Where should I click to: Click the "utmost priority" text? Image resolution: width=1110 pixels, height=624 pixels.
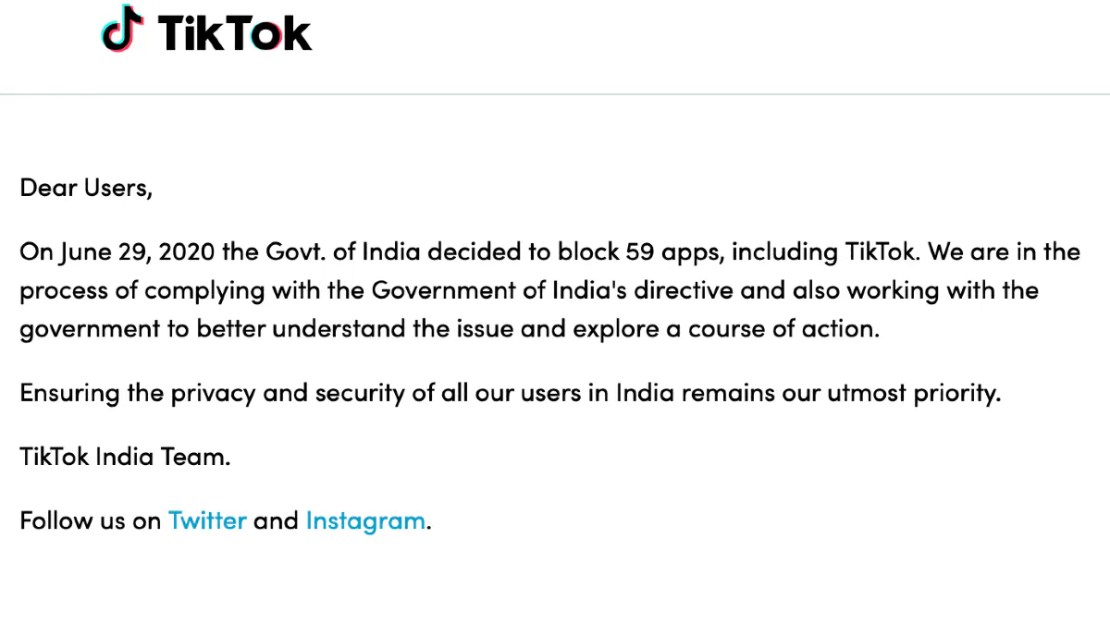click(x=913, y=393)
